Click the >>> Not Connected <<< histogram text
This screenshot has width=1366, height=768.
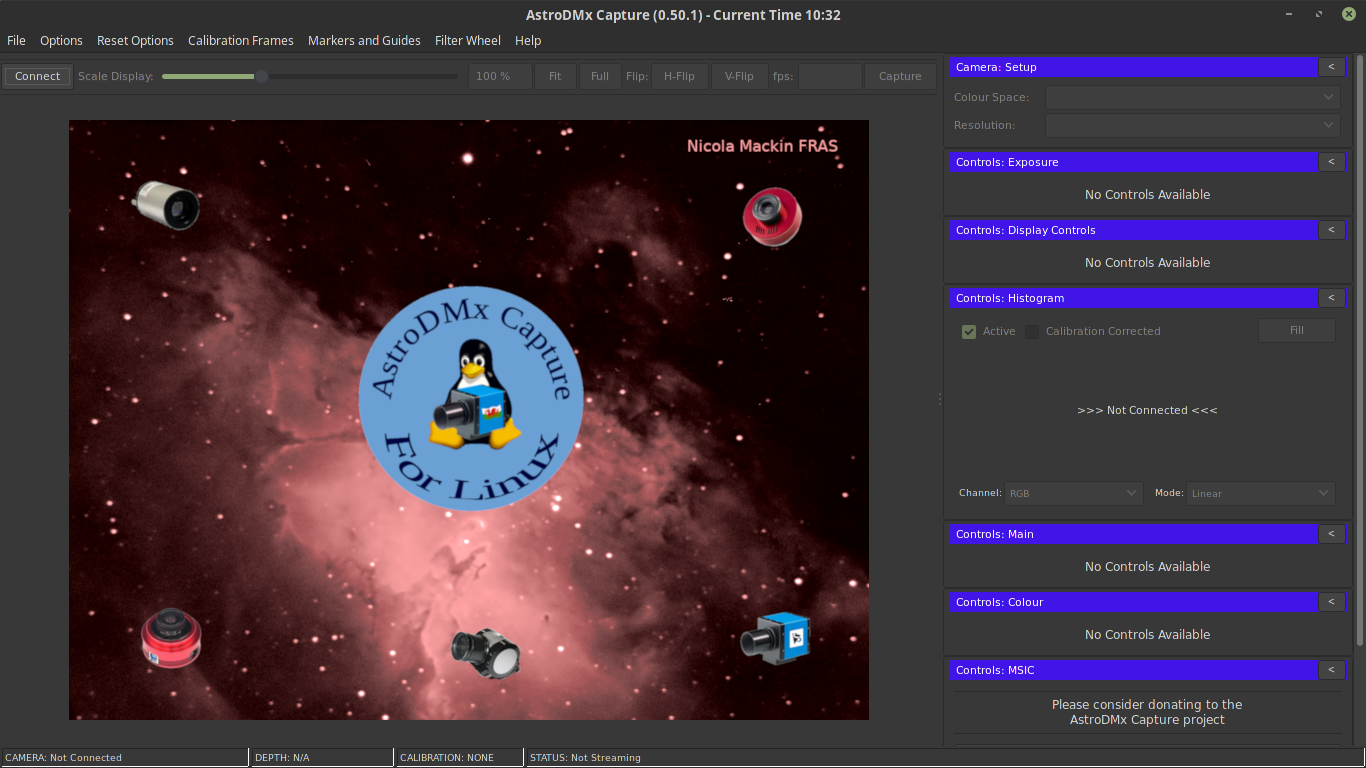[x=1147, y=410]
